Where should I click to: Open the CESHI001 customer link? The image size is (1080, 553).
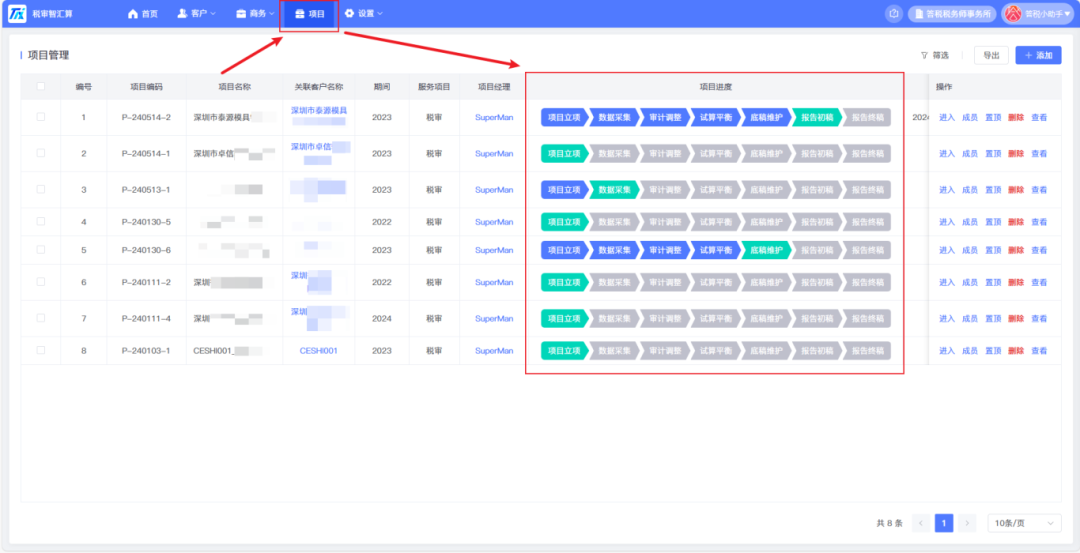pyautogui.click(x=318, y=351)
